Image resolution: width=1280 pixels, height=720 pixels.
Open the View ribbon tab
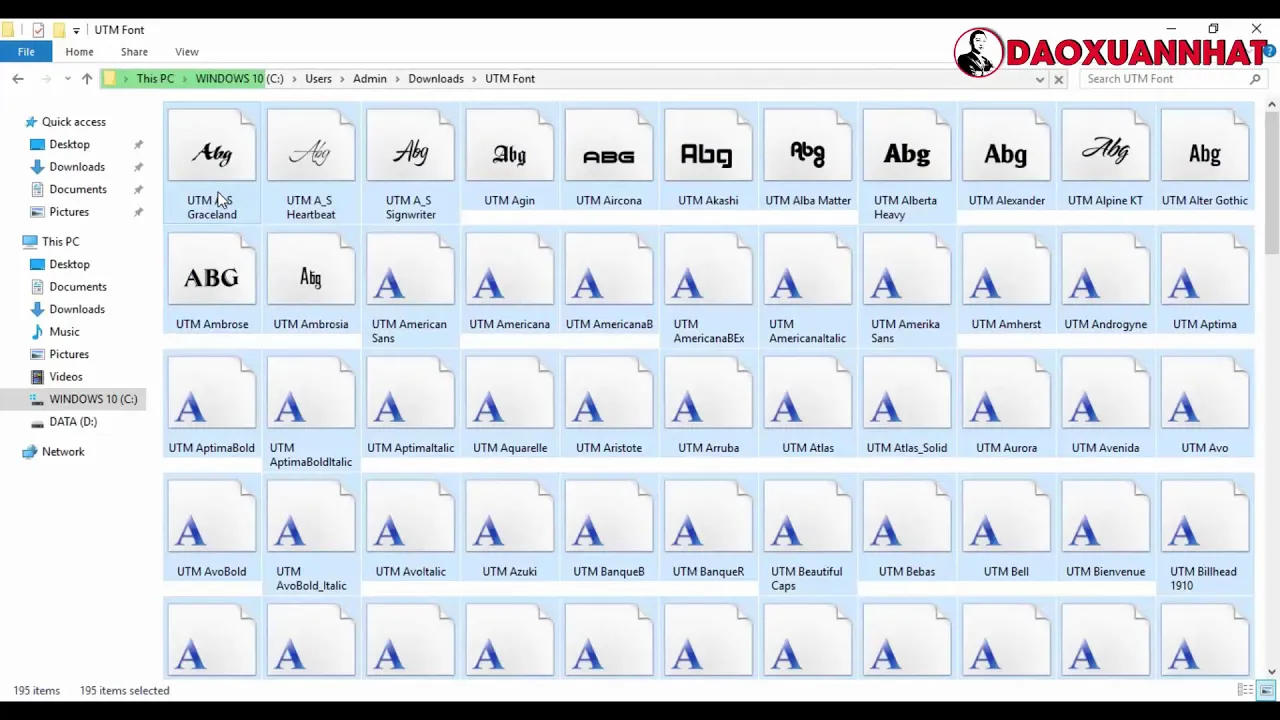(x=187, y=52)
